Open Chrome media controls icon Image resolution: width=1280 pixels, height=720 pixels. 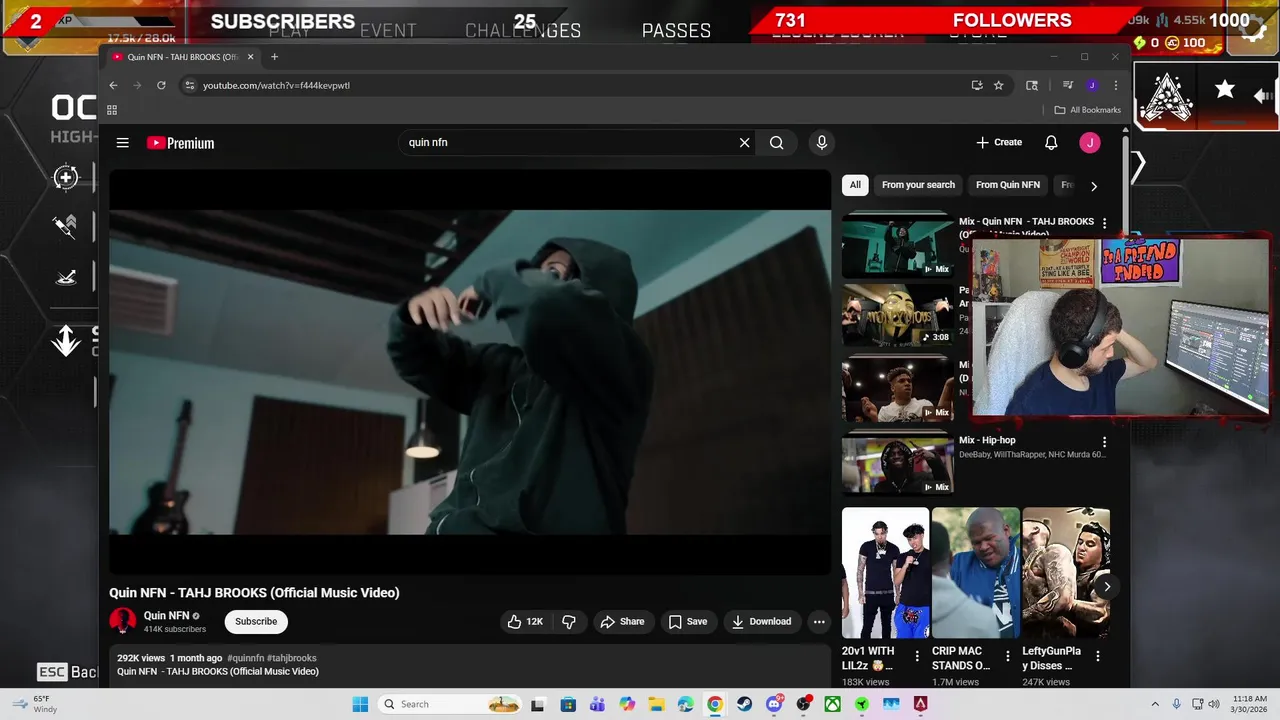[x=1067, y=86]
